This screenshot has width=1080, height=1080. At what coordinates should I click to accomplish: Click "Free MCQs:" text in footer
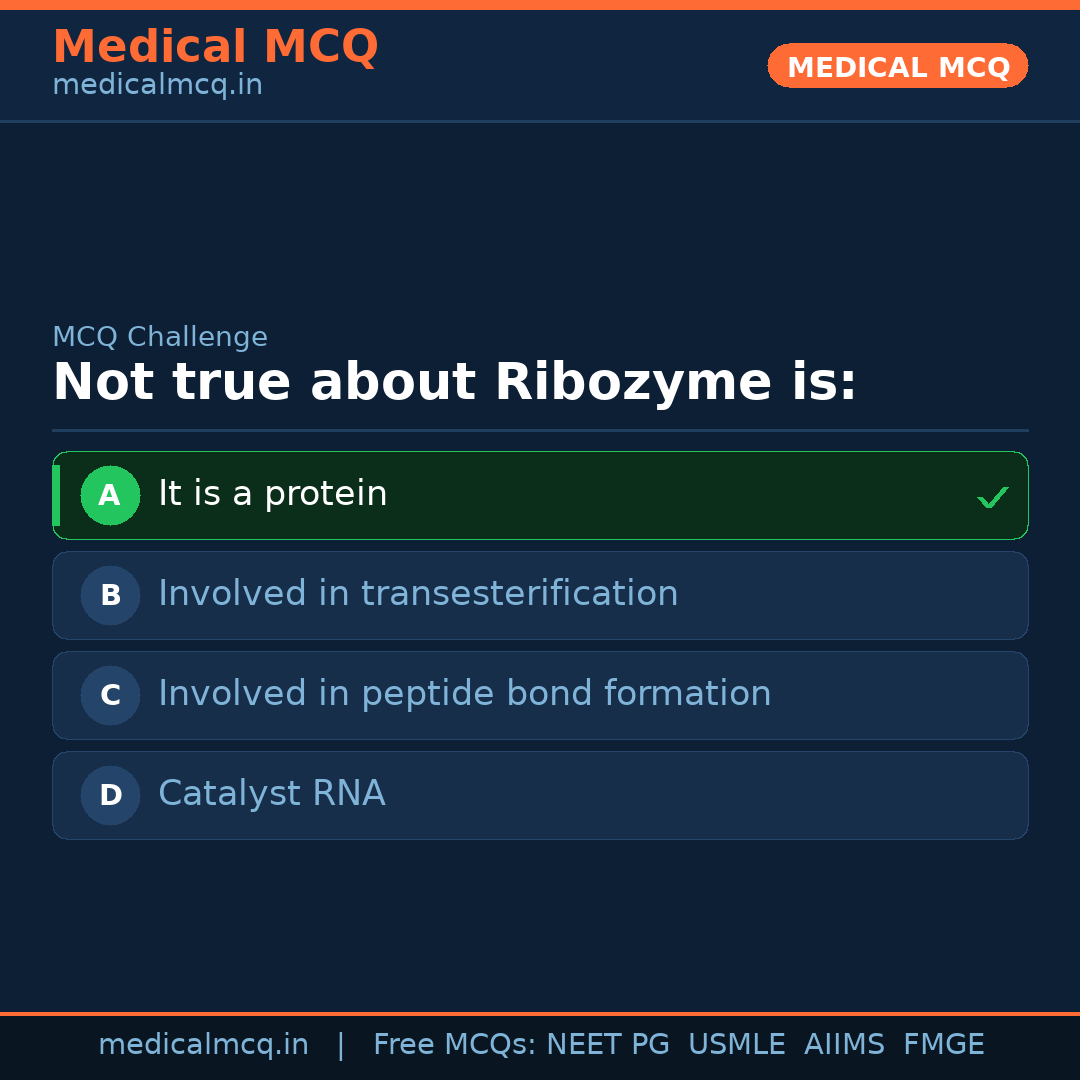pyautogui.click(x=454, y=1045)
